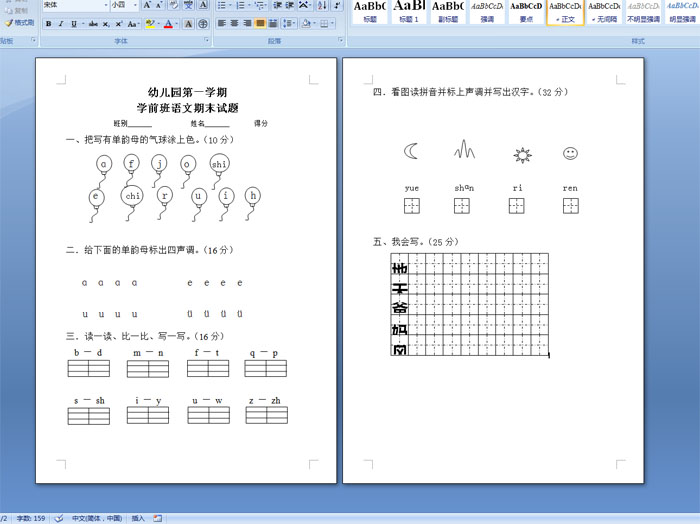Image resolution: width=700 pixels, height=524 pixels.
Task: Toggle justify alignment (highlighted)
Action: (x=260, y=23)
